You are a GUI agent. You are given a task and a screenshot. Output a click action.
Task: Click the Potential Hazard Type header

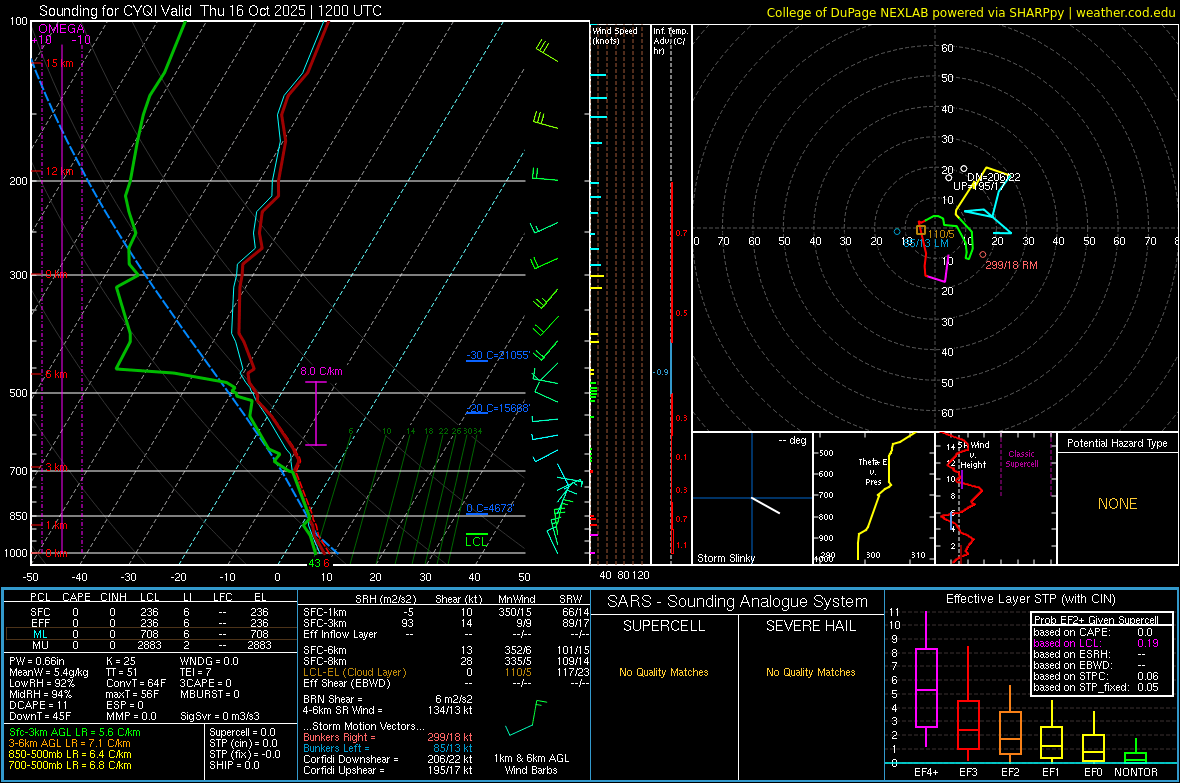point(1117,443)
